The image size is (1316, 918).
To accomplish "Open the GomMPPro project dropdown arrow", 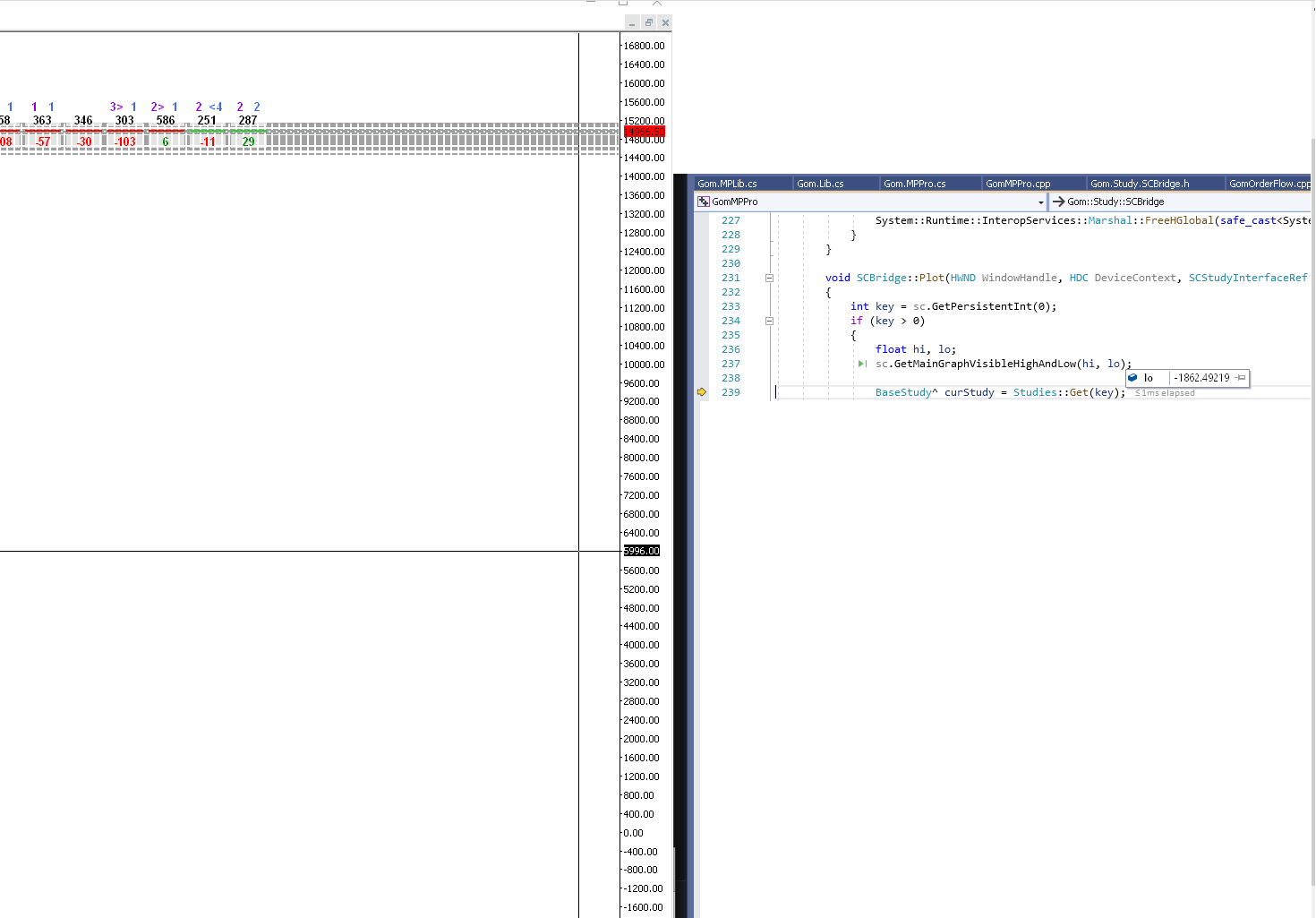I will 1040,202.
